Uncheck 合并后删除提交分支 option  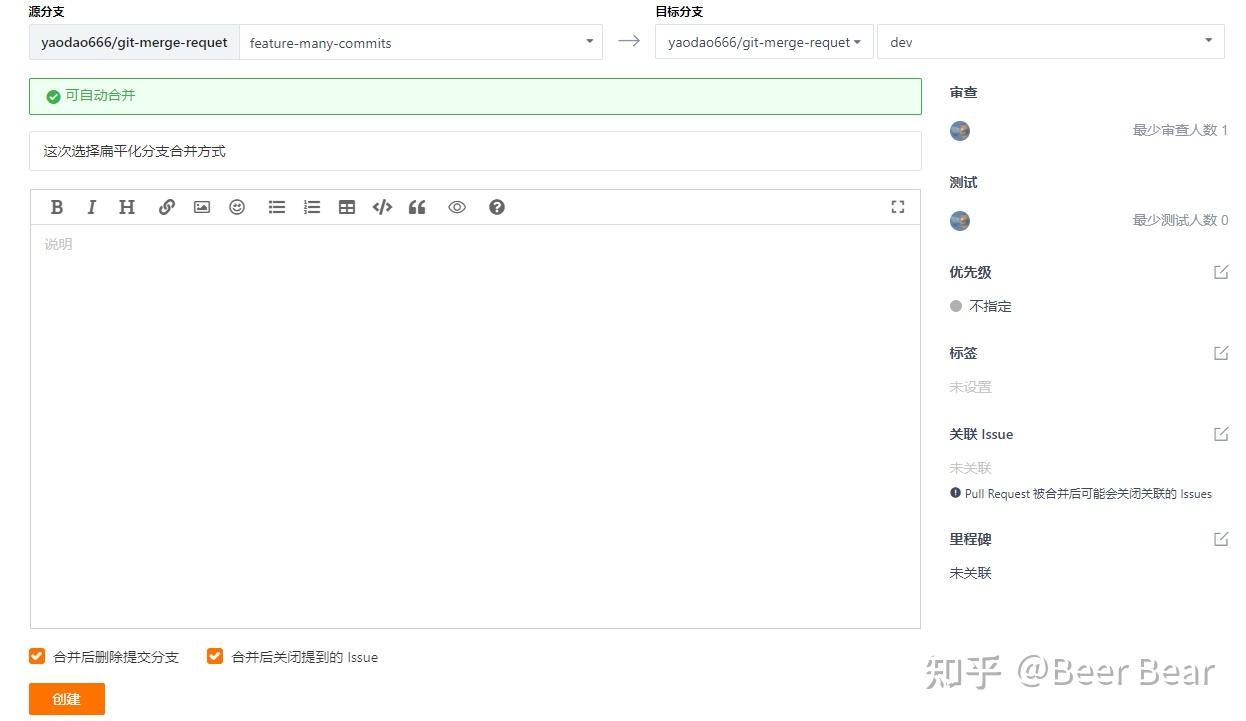pos(36,656)
